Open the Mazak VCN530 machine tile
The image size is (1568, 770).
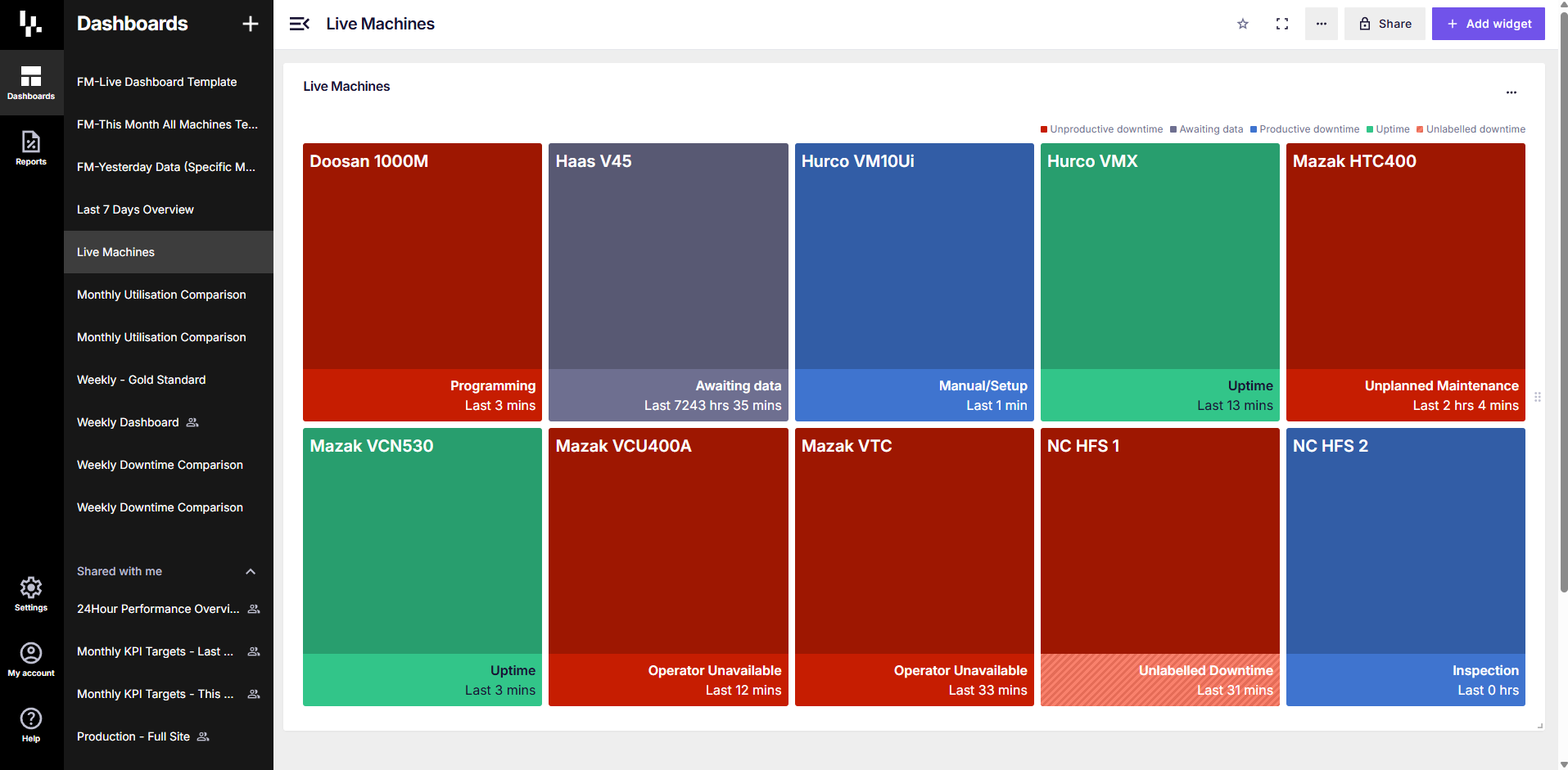pos(423,567)
